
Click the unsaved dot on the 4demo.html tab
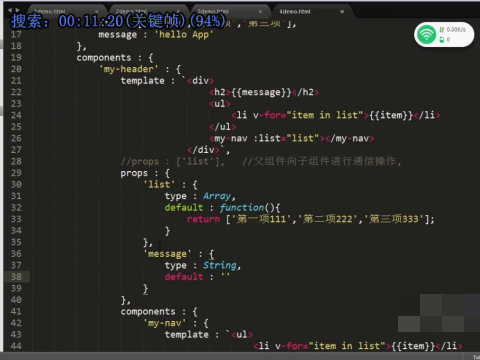tap(342, 12)
